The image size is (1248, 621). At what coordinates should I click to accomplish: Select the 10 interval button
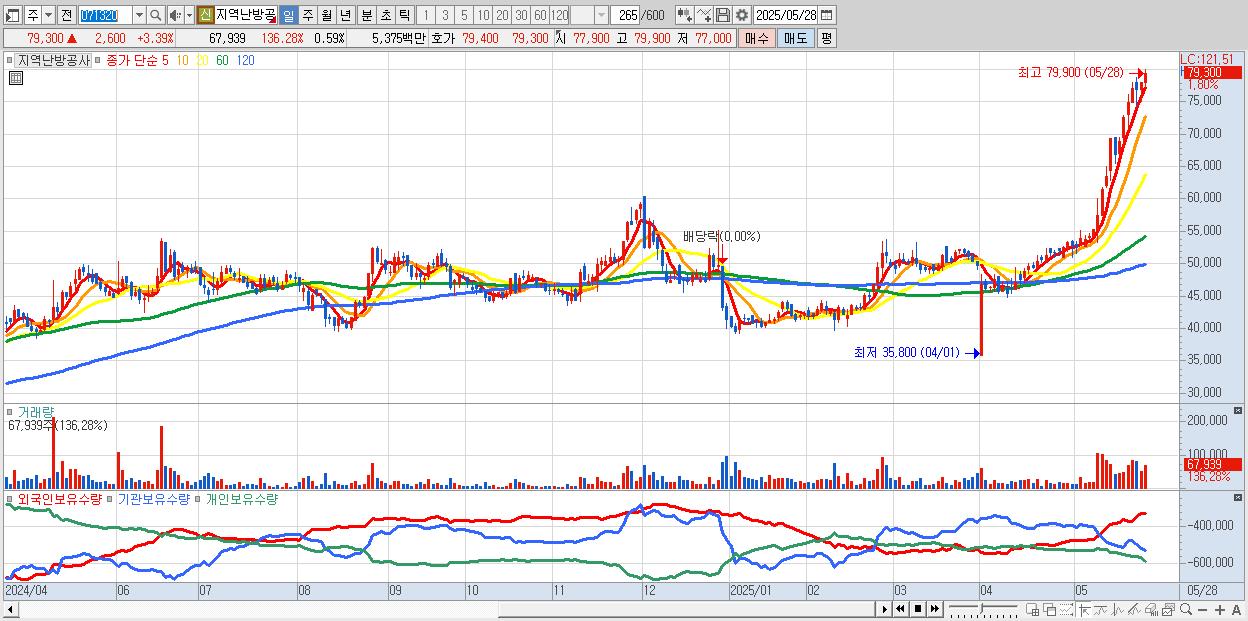(x=483, y=15)
